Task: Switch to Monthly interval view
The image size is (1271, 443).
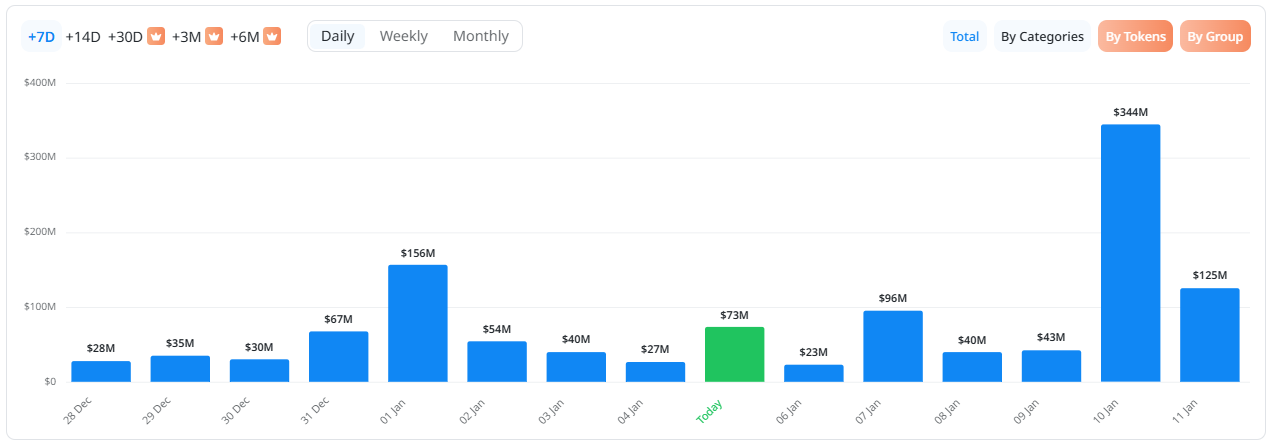Action: pos(481,36)
